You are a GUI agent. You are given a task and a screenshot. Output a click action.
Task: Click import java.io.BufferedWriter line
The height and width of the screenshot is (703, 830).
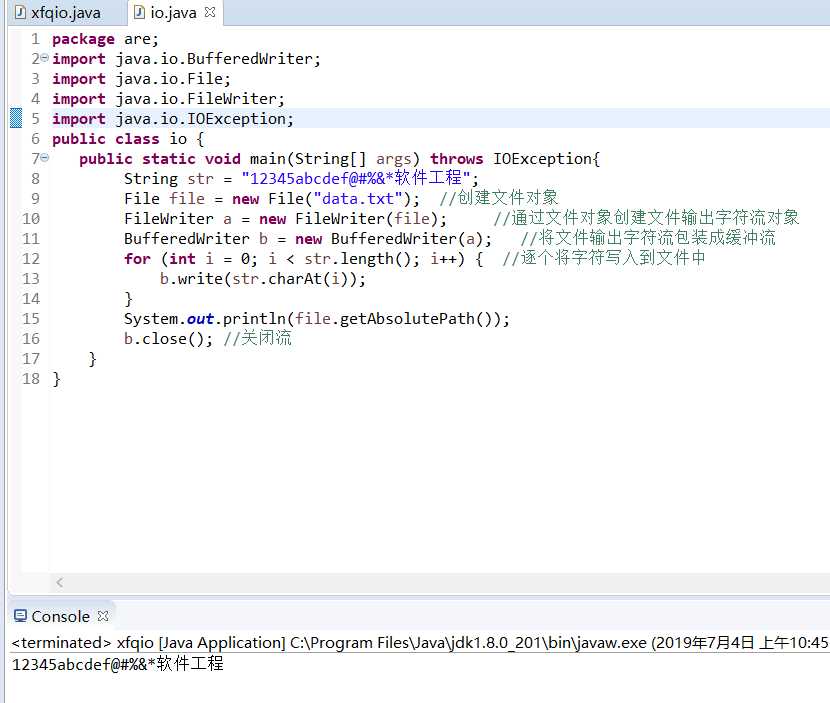(x=186, y=59)
